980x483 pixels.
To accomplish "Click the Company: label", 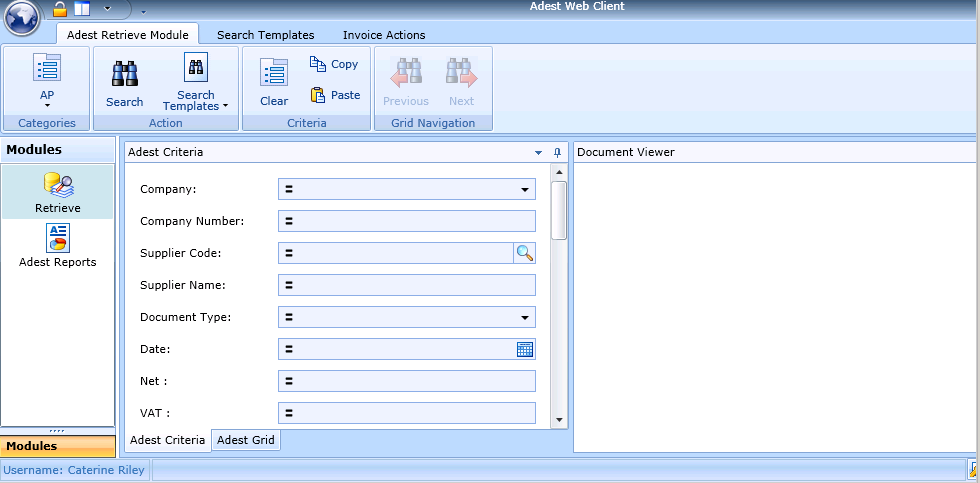I will tap(168, 189).
